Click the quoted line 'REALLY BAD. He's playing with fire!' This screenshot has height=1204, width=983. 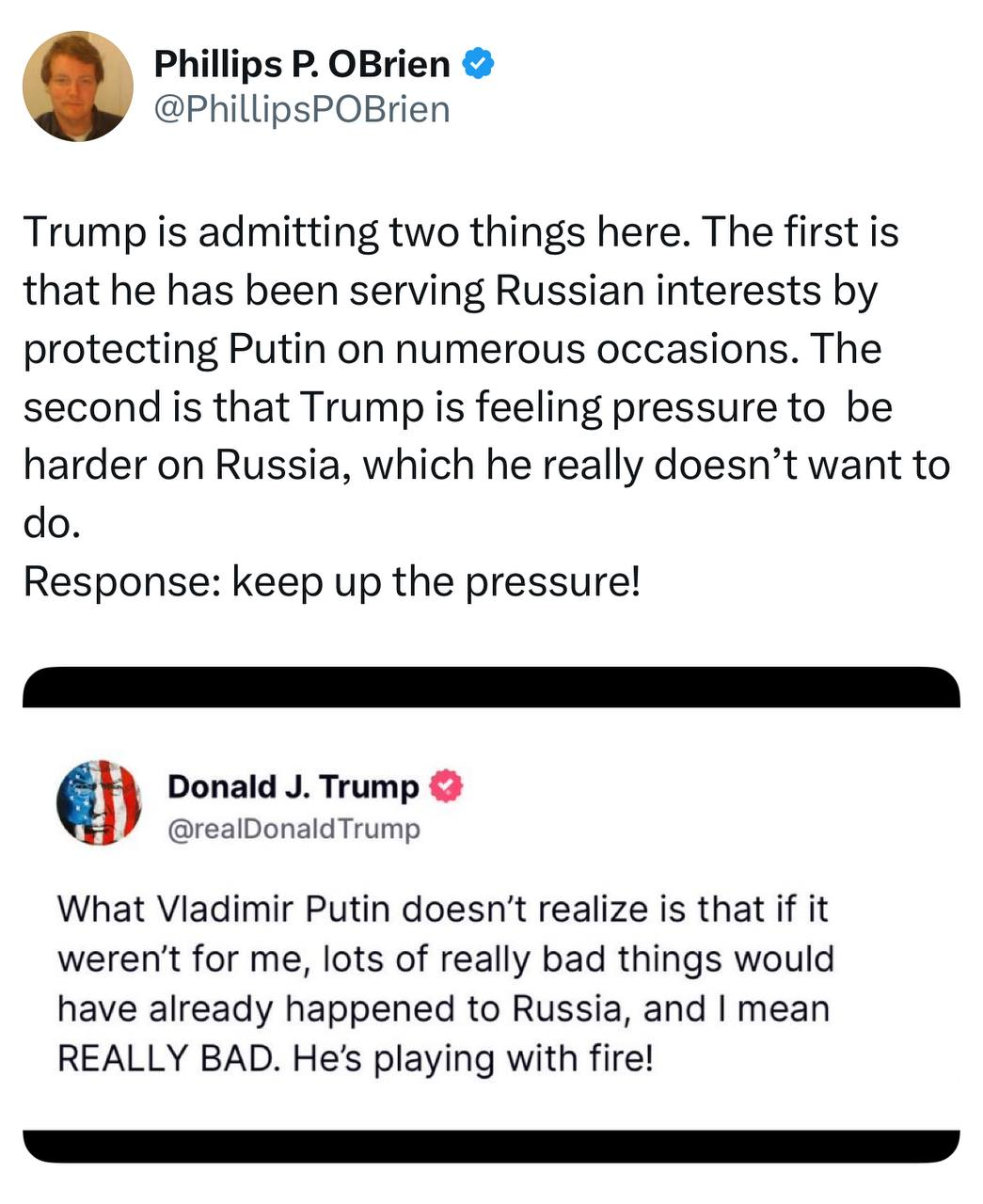click(355, 1058)
